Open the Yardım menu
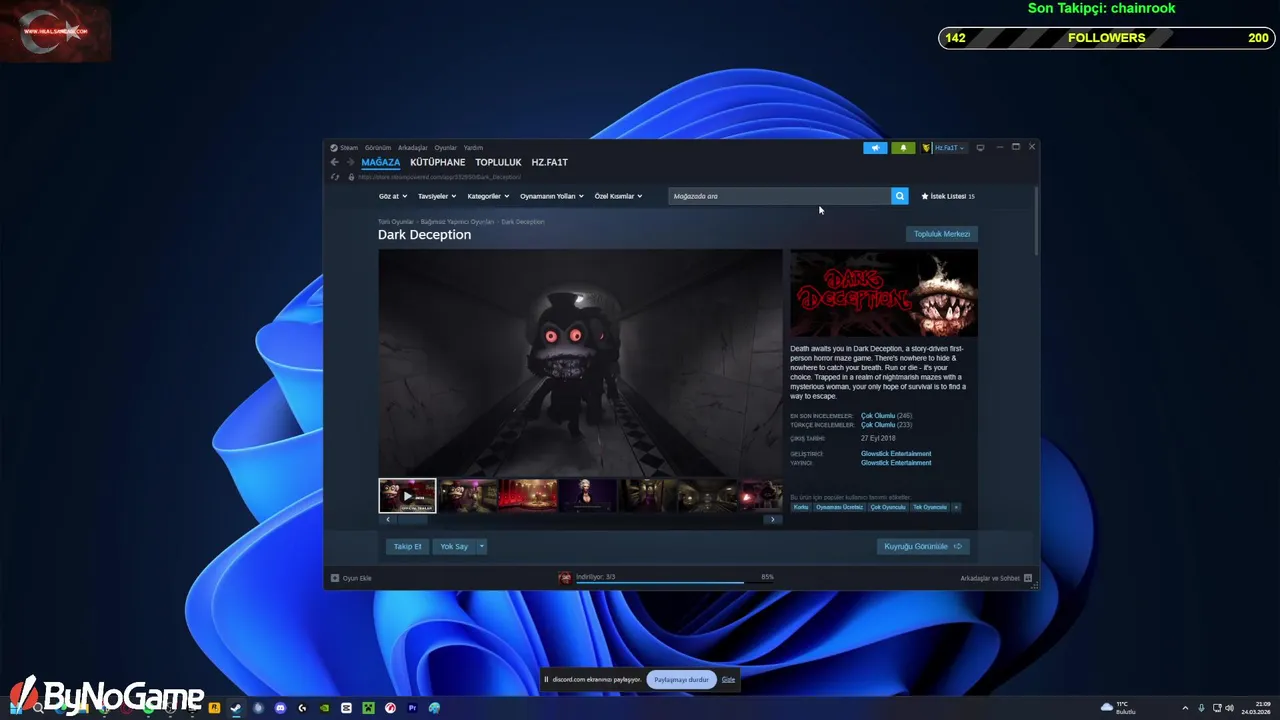The width and height of the screenshot is (1280, 720). pos(473,148)
